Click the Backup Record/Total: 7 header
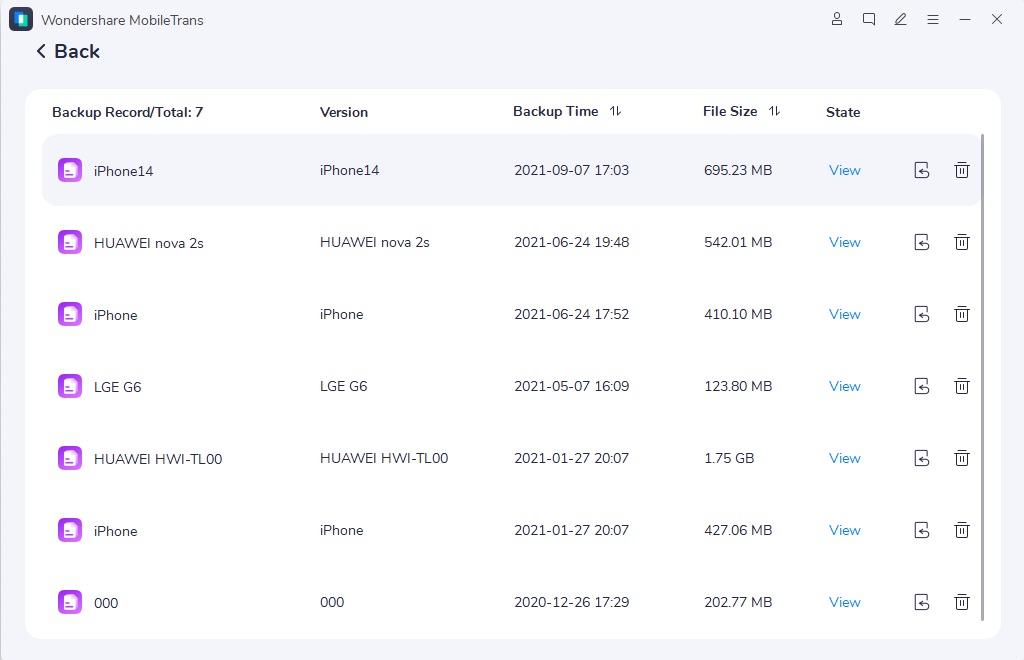Image resolution: width=1024 pixels, height=660 pixels. point(127,112)
